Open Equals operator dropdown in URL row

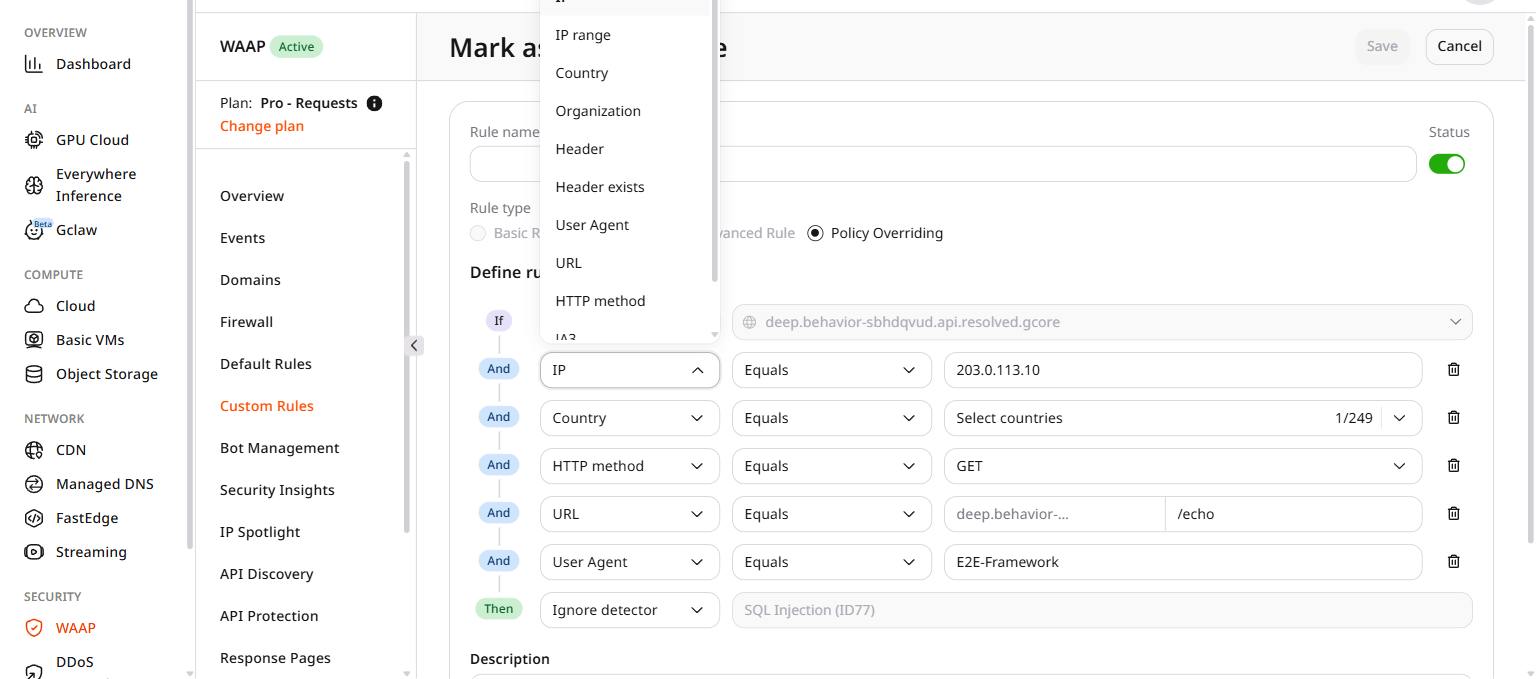(x=832, y=514)
